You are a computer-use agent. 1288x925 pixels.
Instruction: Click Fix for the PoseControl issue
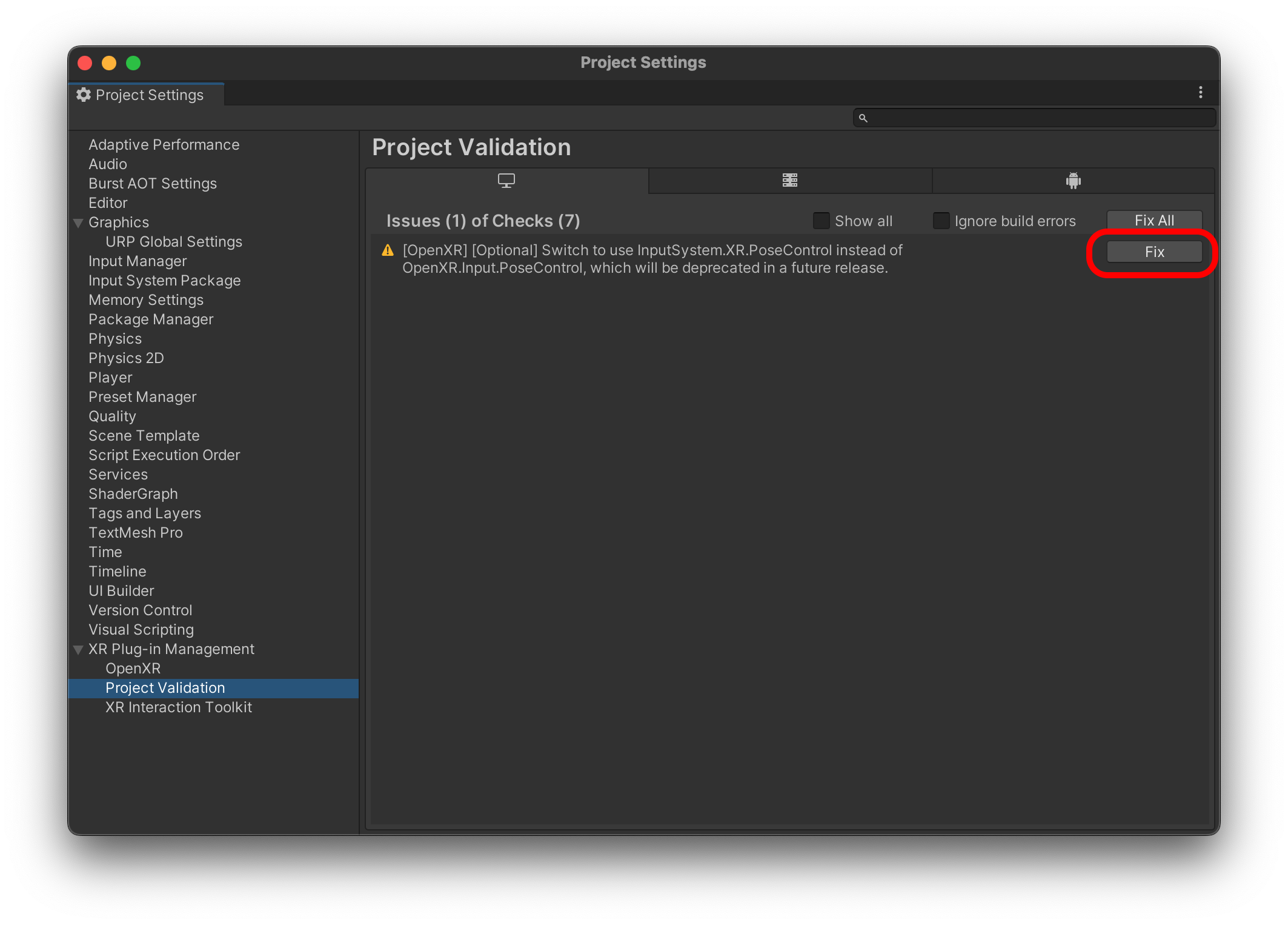1154,252
